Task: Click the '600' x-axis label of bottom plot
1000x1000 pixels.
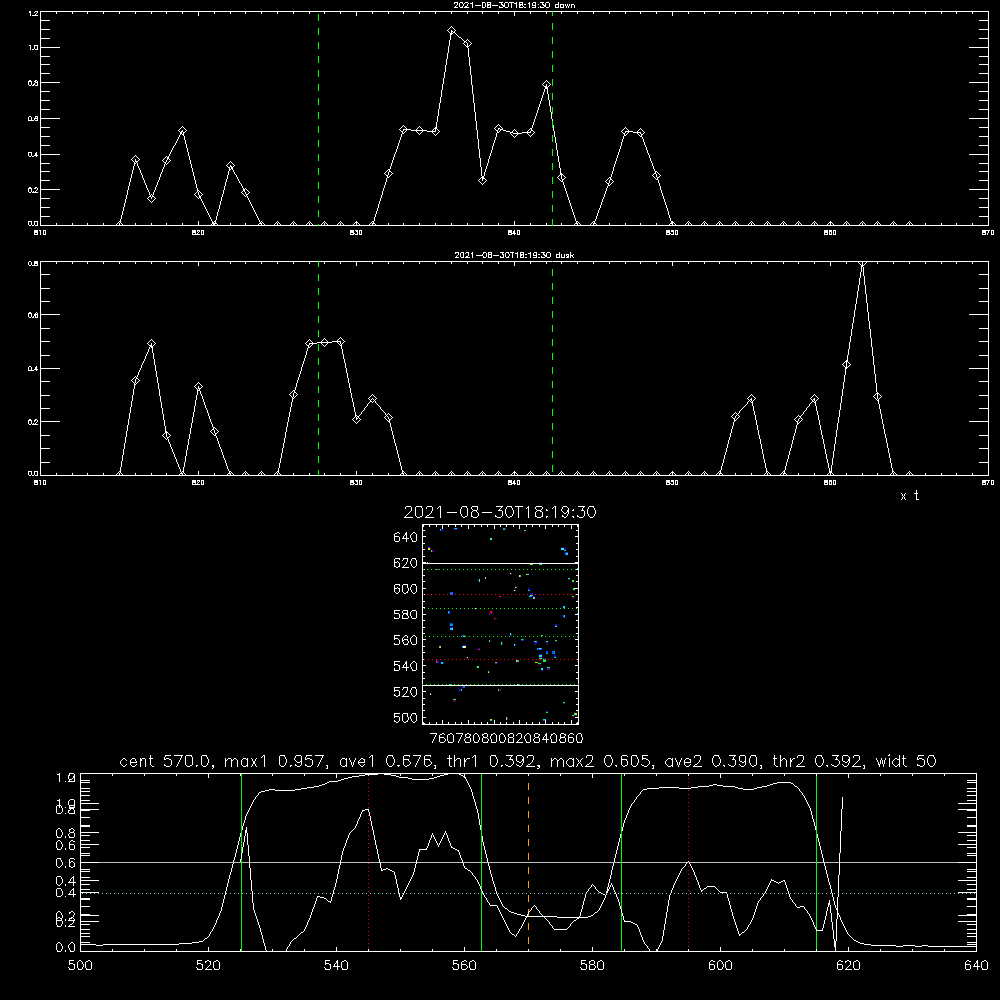Action: pyautogui.click(x=721, y=966)
